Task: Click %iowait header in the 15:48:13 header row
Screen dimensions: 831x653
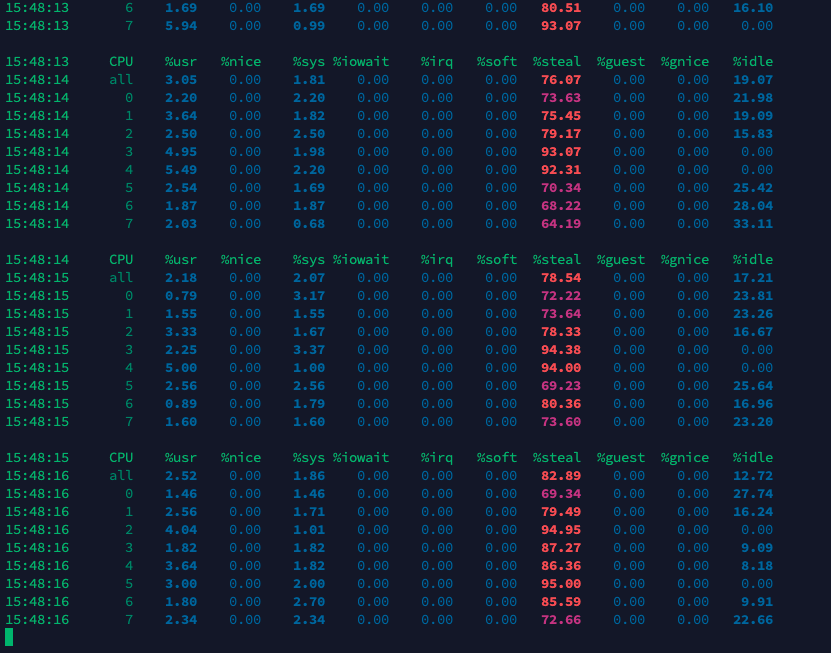Action: coord(361,62)
